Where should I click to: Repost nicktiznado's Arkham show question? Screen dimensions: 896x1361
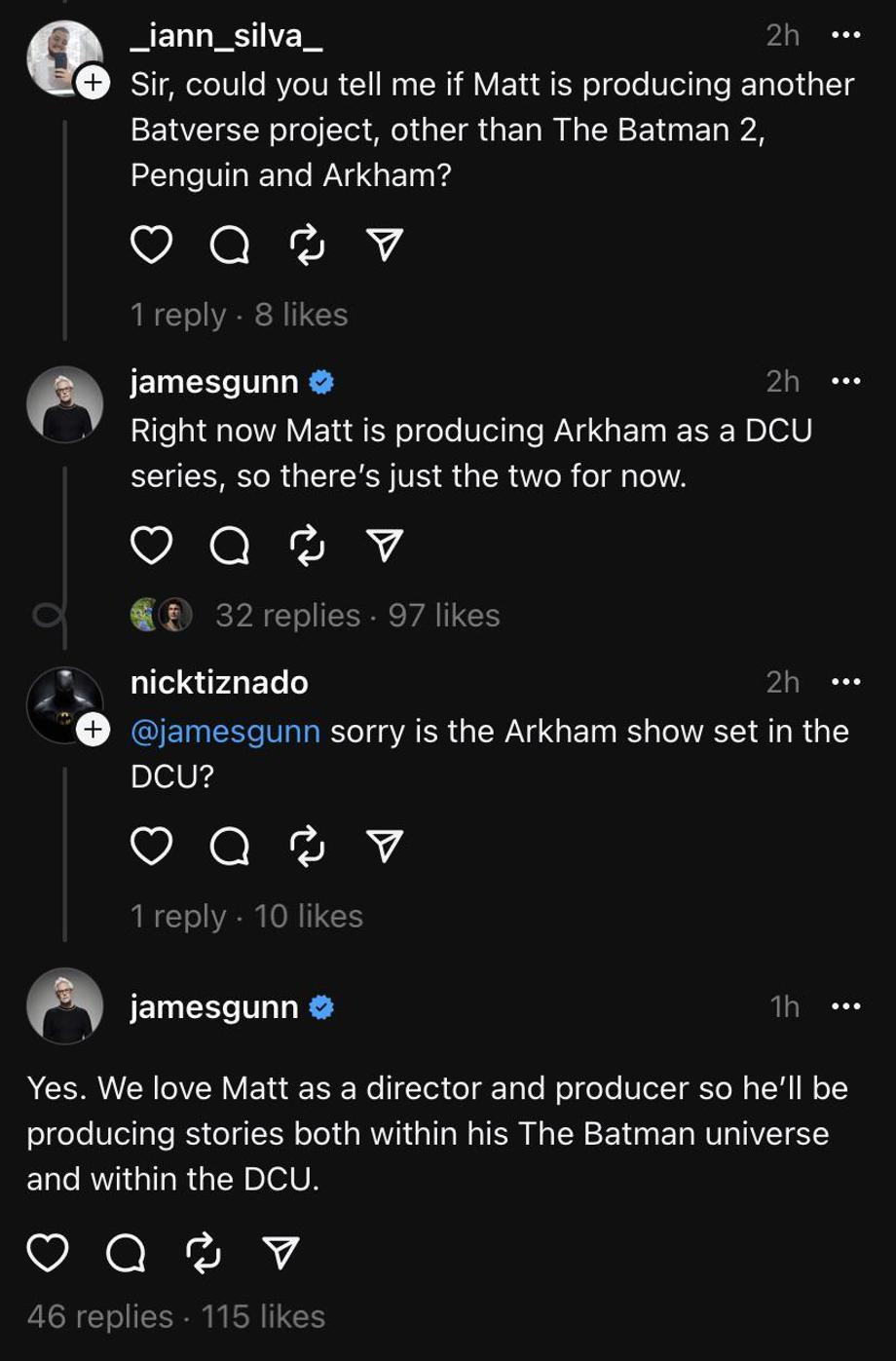307,847
